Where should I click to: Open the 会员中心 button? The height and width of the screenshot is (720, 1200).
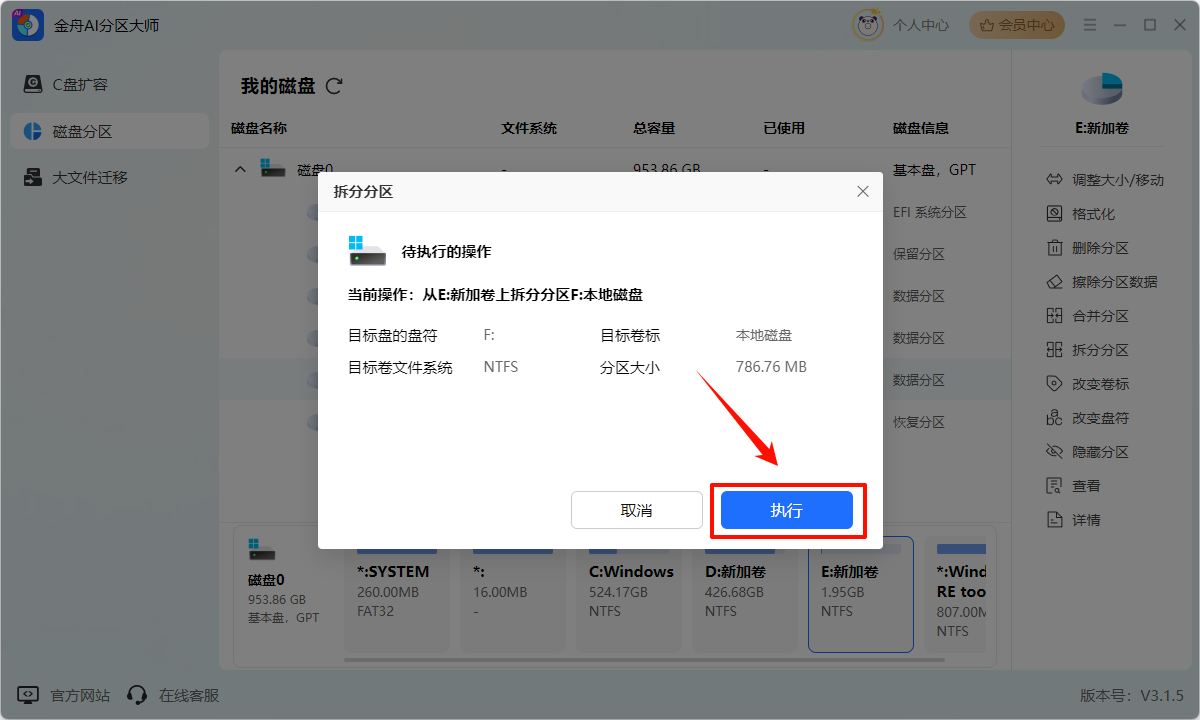click(1016, 25)
